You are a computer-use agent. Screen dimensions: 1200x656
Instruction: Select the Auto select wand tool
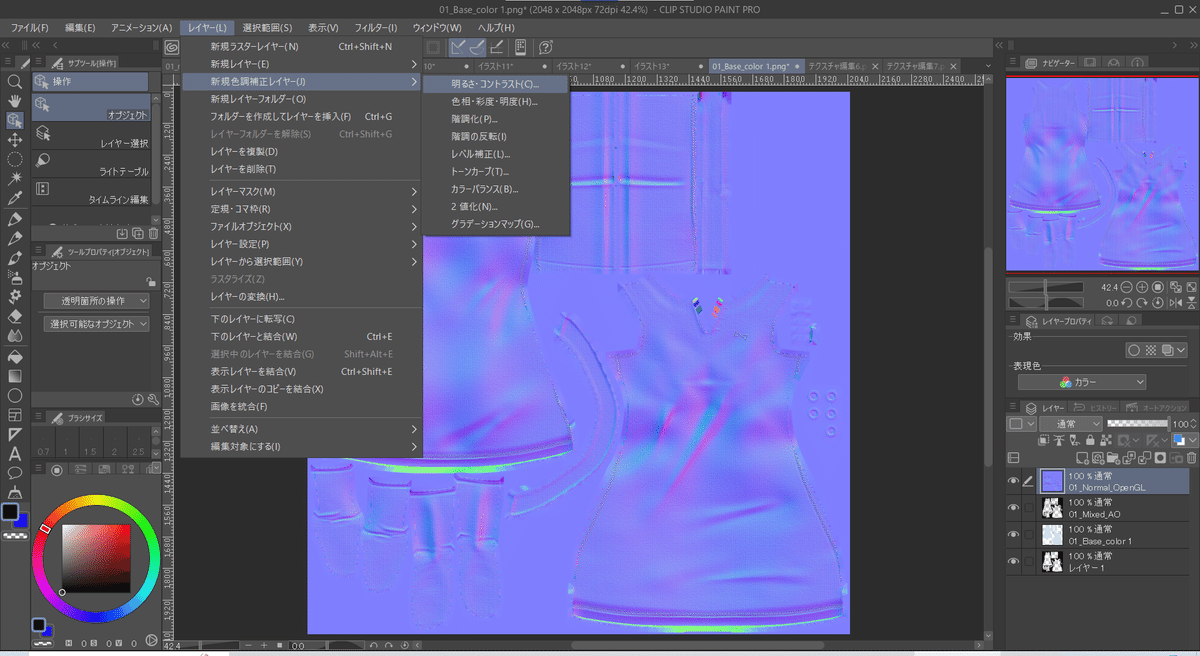[15, 178]
